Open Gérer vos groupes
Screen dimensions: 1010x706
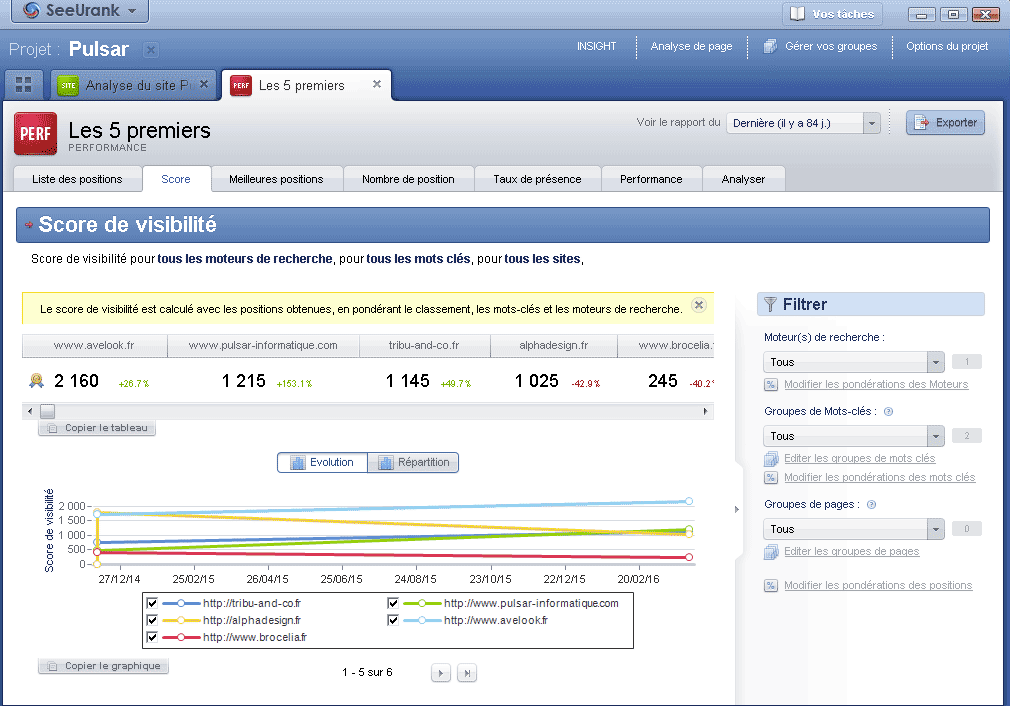pos(821,46)
